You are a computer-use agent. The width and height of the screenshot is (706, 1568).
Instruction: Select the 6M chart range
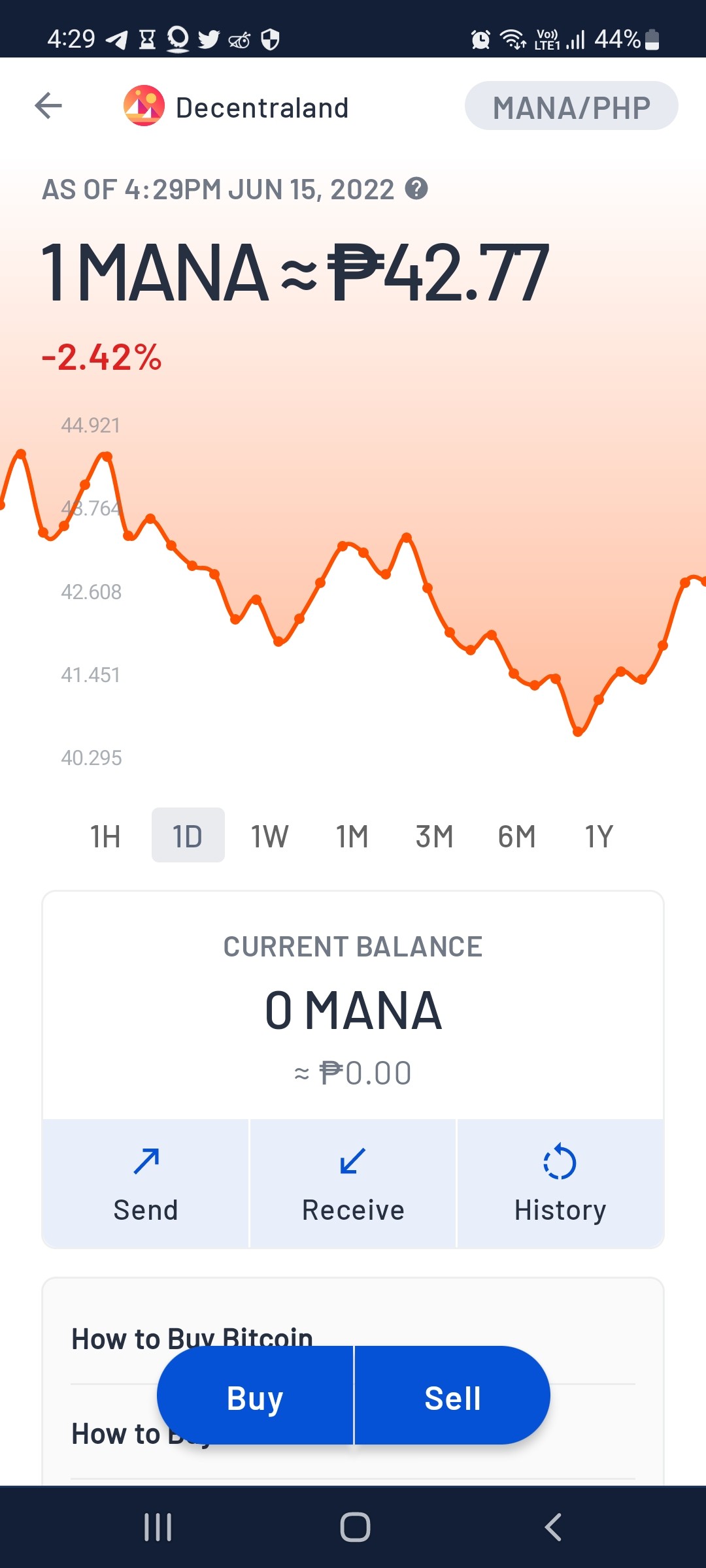tap(517, 836)
